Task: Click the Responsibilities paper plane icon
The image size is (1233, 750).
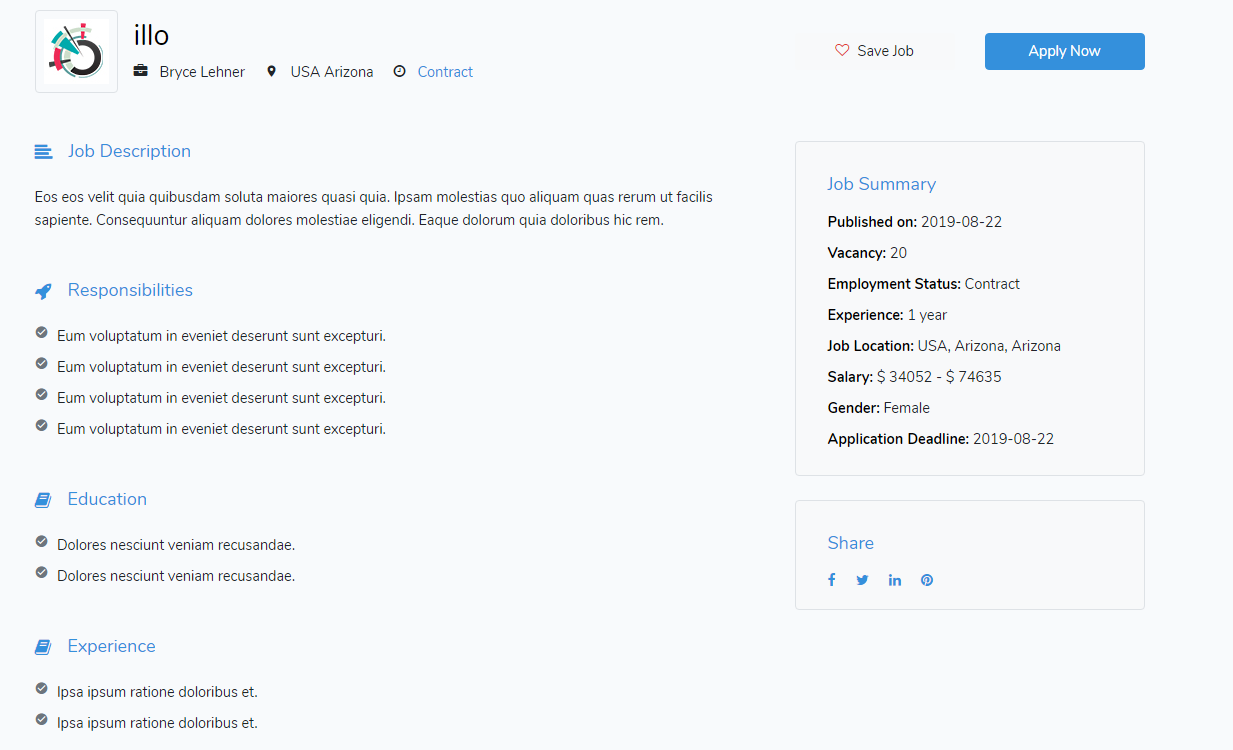Action: [43, 290]
